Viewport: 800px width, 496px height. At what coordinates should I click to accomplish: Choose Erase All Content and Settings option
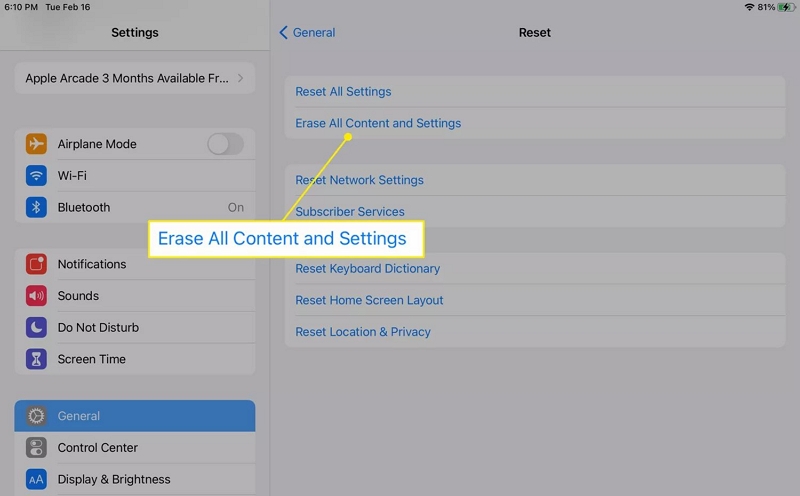coord(535,123)
